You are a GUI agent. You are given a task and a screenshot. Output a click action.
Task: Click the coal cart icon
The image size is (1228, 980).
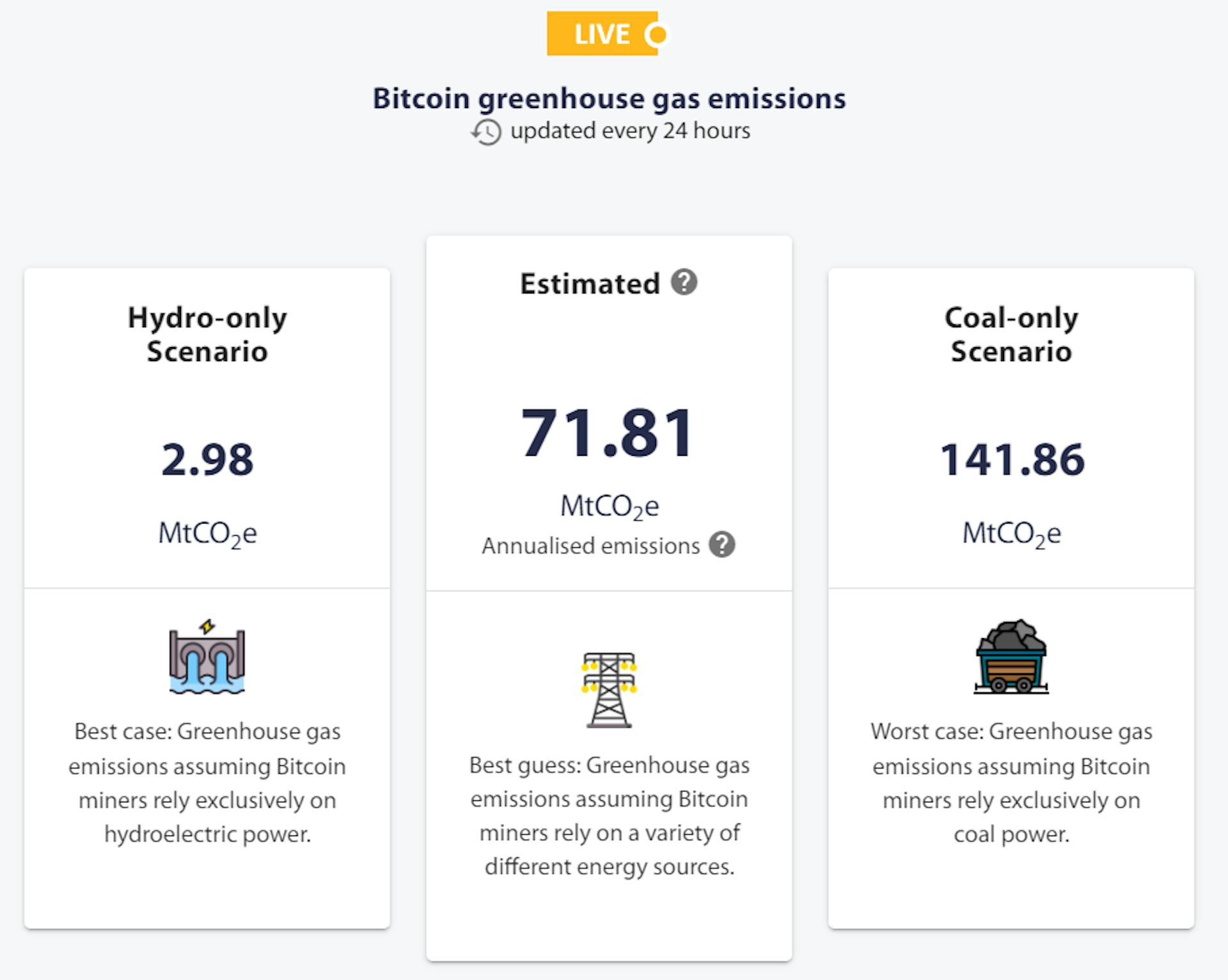[x=1011, y=657]
